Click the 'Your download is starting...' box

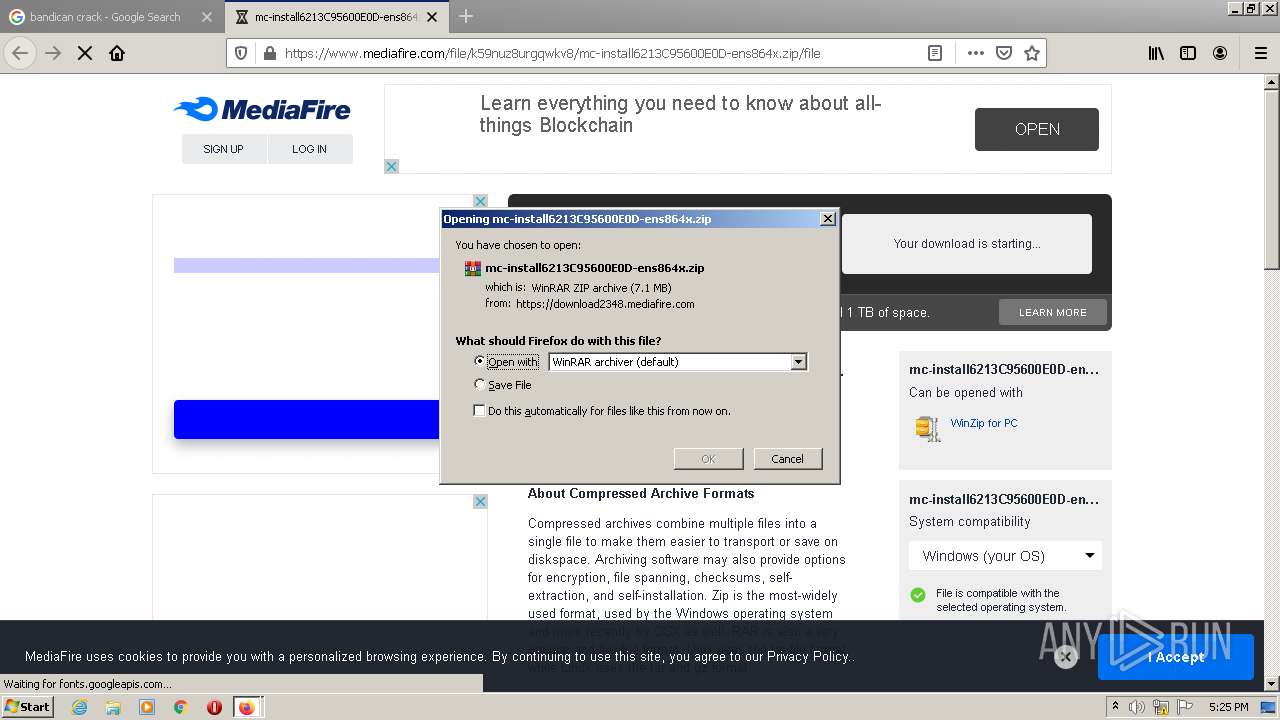tap(967, 243)
